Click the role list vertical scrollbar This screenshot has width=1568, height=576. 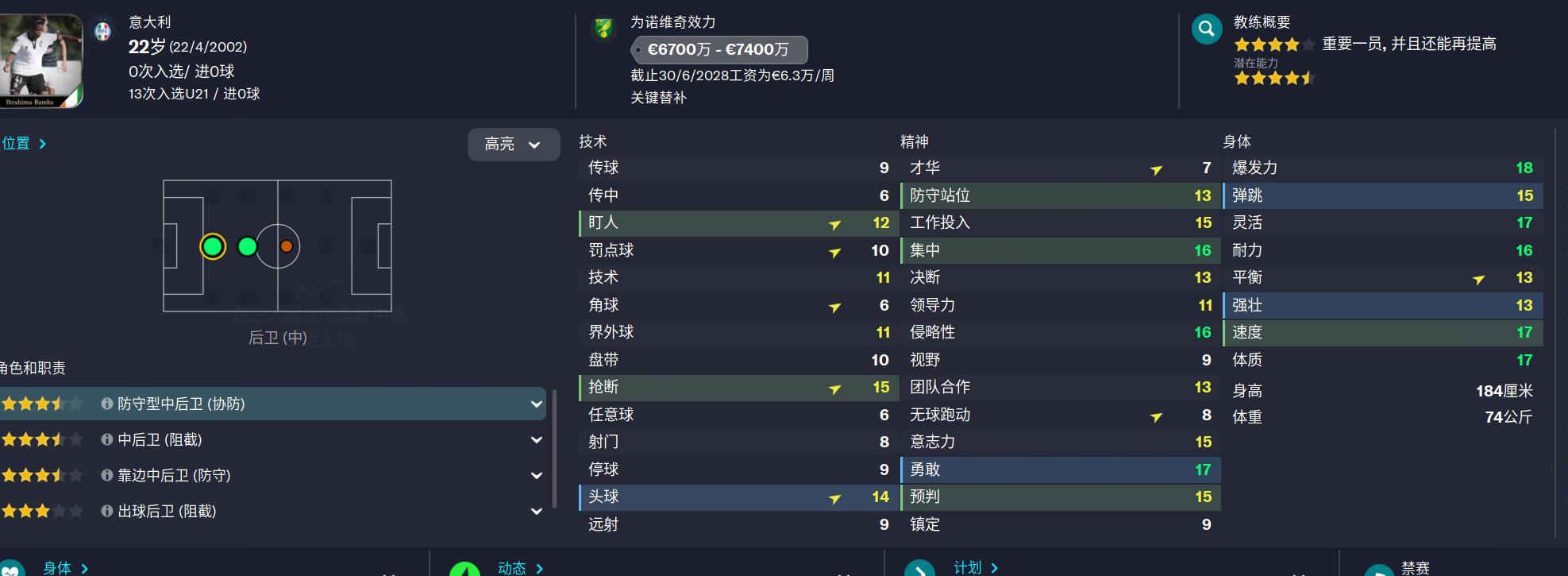(553, 453)
